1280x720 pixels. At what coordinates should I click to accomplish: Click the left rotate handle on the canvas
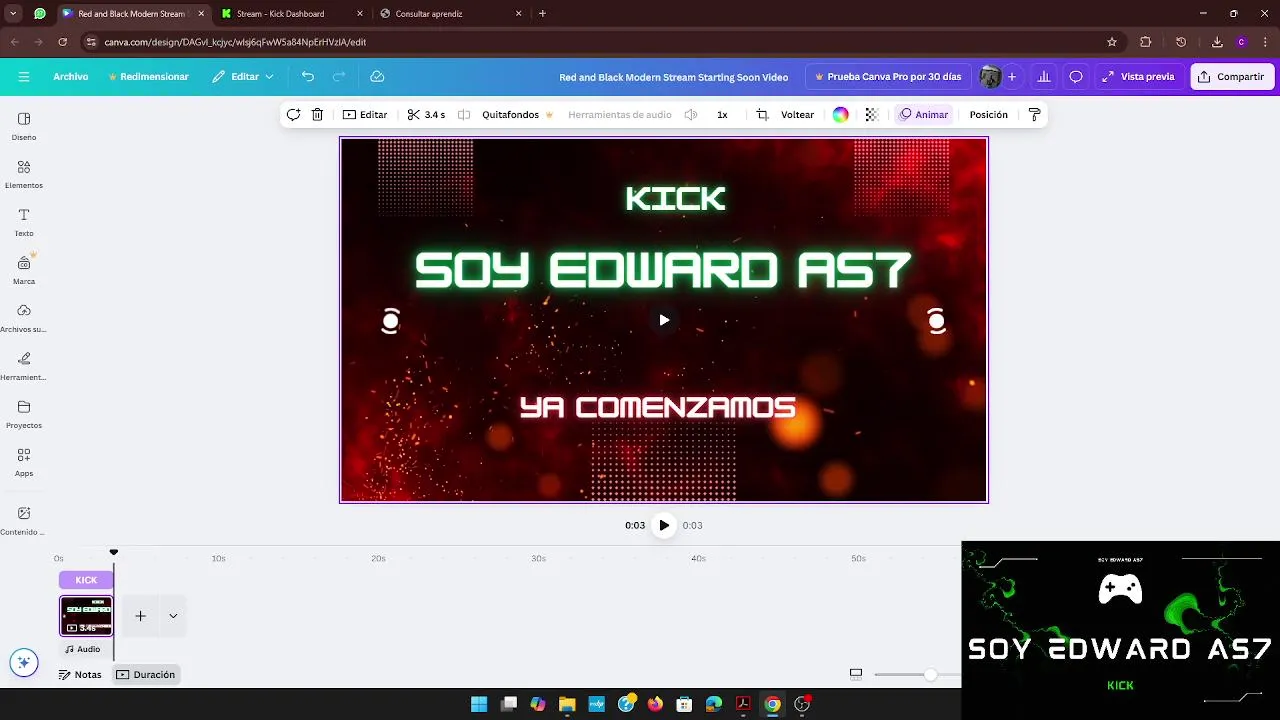tap(391, 321)
